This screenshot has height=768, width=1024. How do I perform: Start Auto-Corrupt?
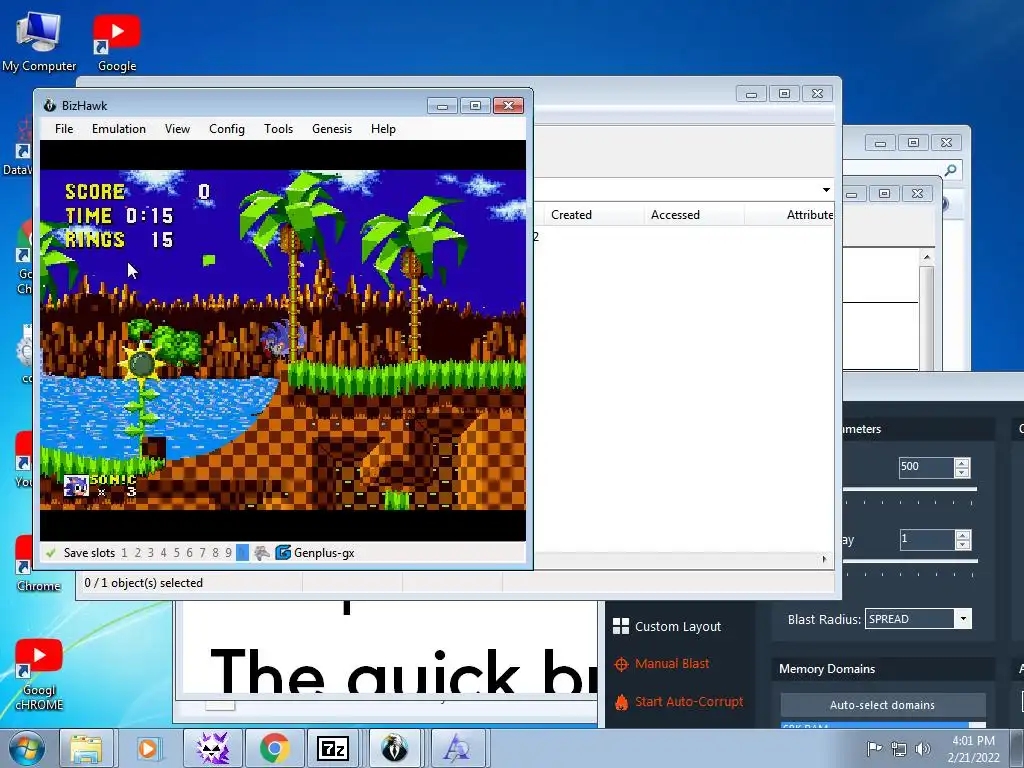tap(689, 701)
